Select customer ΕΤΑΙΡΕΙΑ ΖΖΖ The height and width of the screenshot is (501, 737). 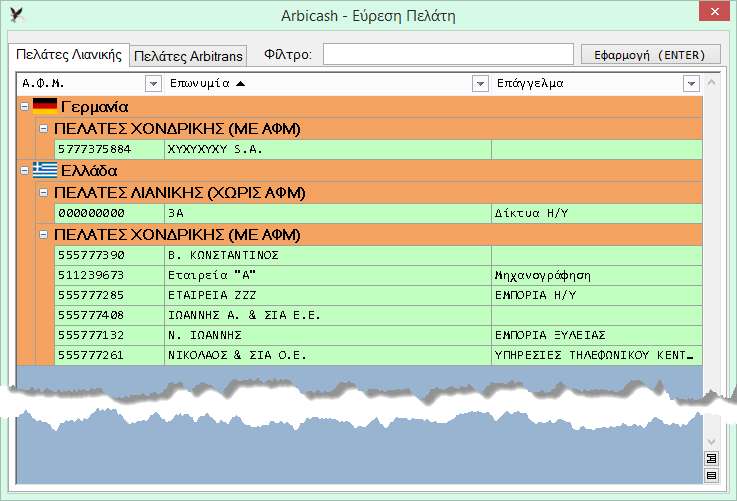(328, 295)
